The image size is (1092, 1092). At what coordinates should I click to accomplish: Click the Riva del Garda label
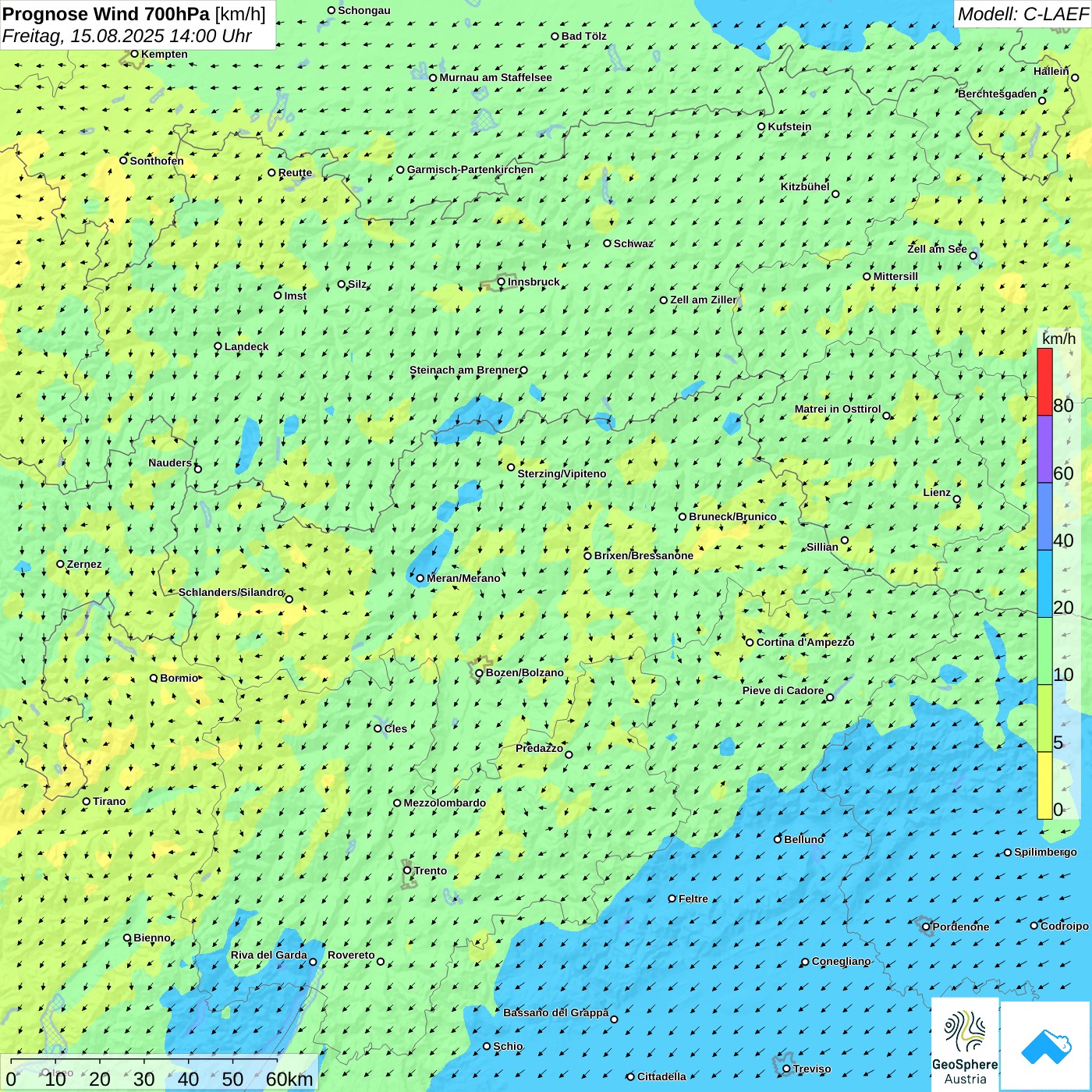[269, 955]
